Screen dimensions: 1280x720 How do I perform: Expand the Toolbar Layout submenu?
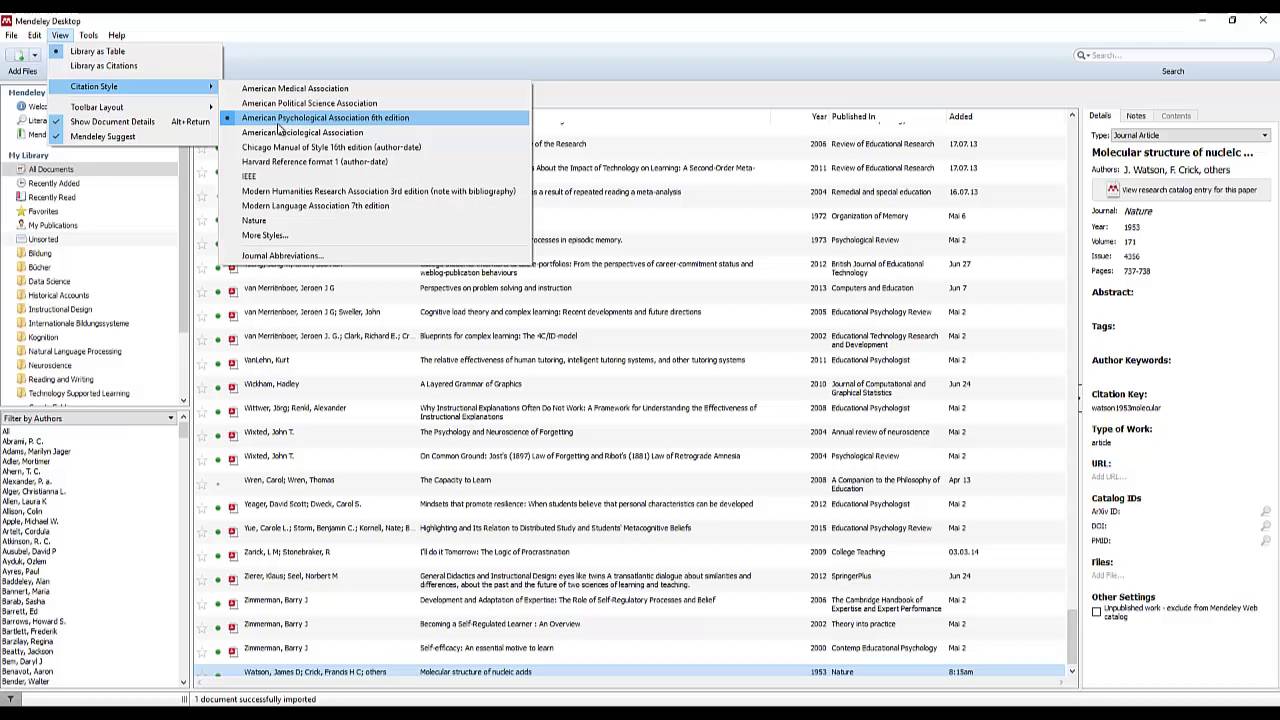coord(133,107)
